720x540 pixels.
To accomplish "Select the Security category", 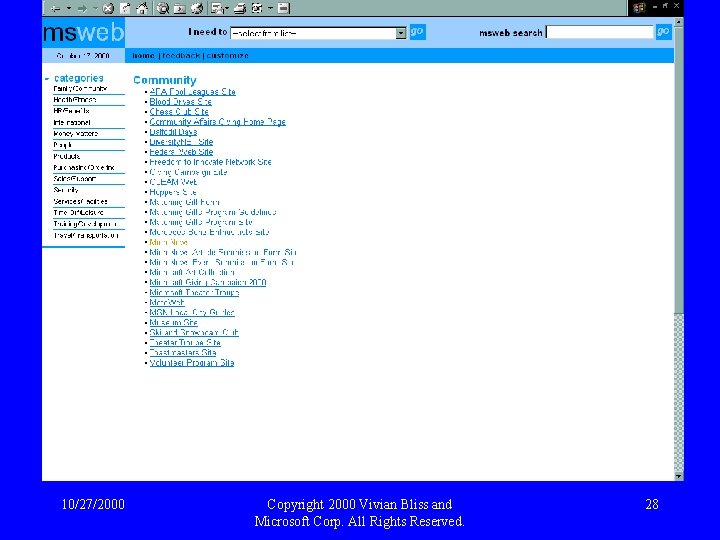I will pyautogui.click(x=66, y=190).
